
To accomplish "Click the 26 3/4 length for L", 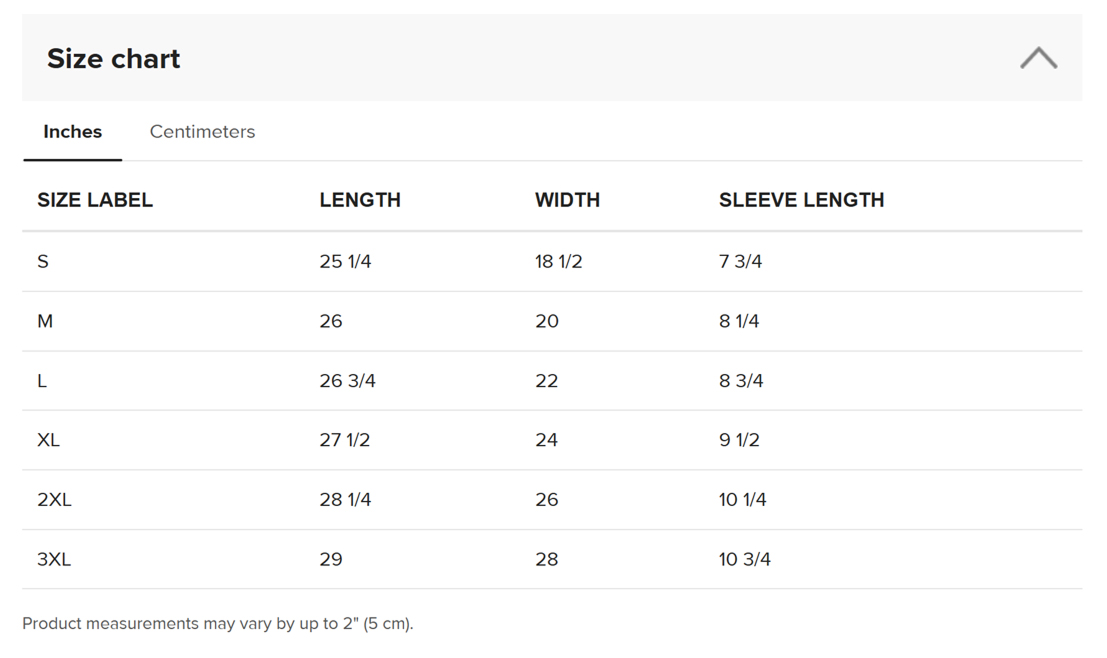I will (x=347, y=381).
